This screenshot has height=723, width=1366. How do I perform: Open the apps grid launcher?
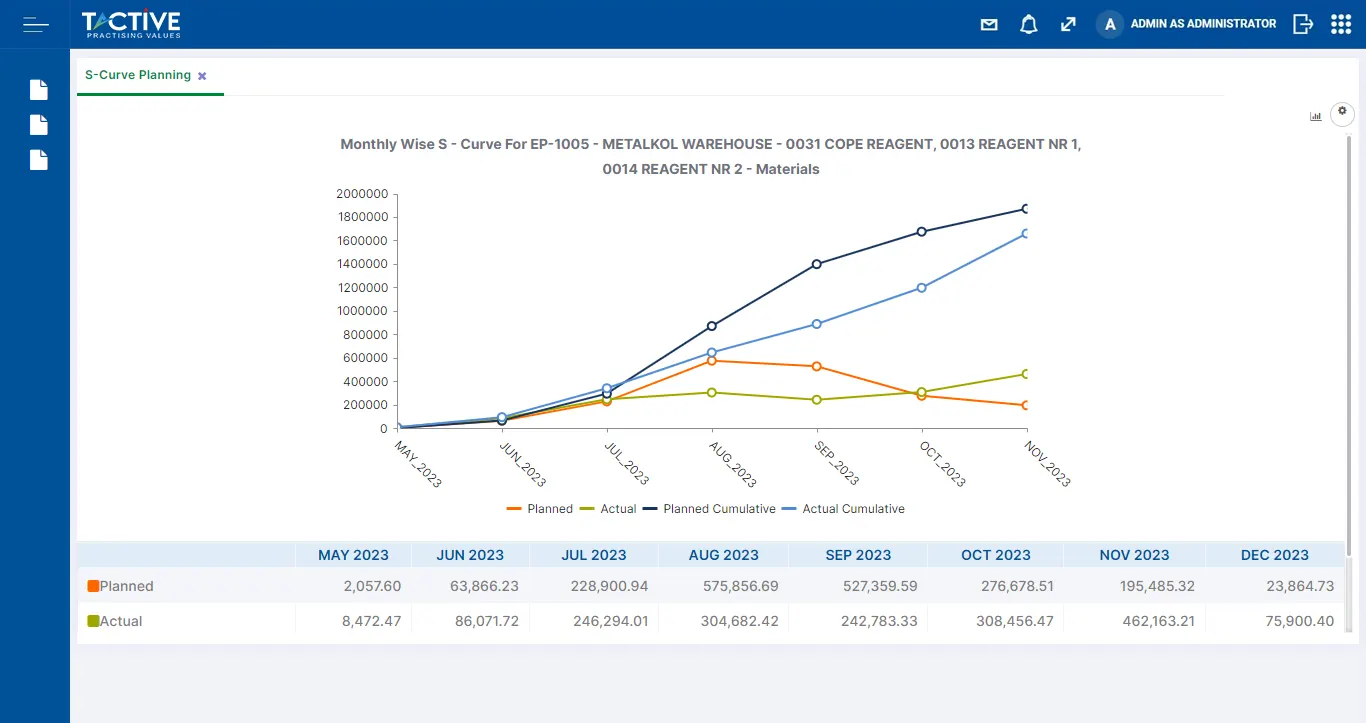click(x=1341, y=24)
